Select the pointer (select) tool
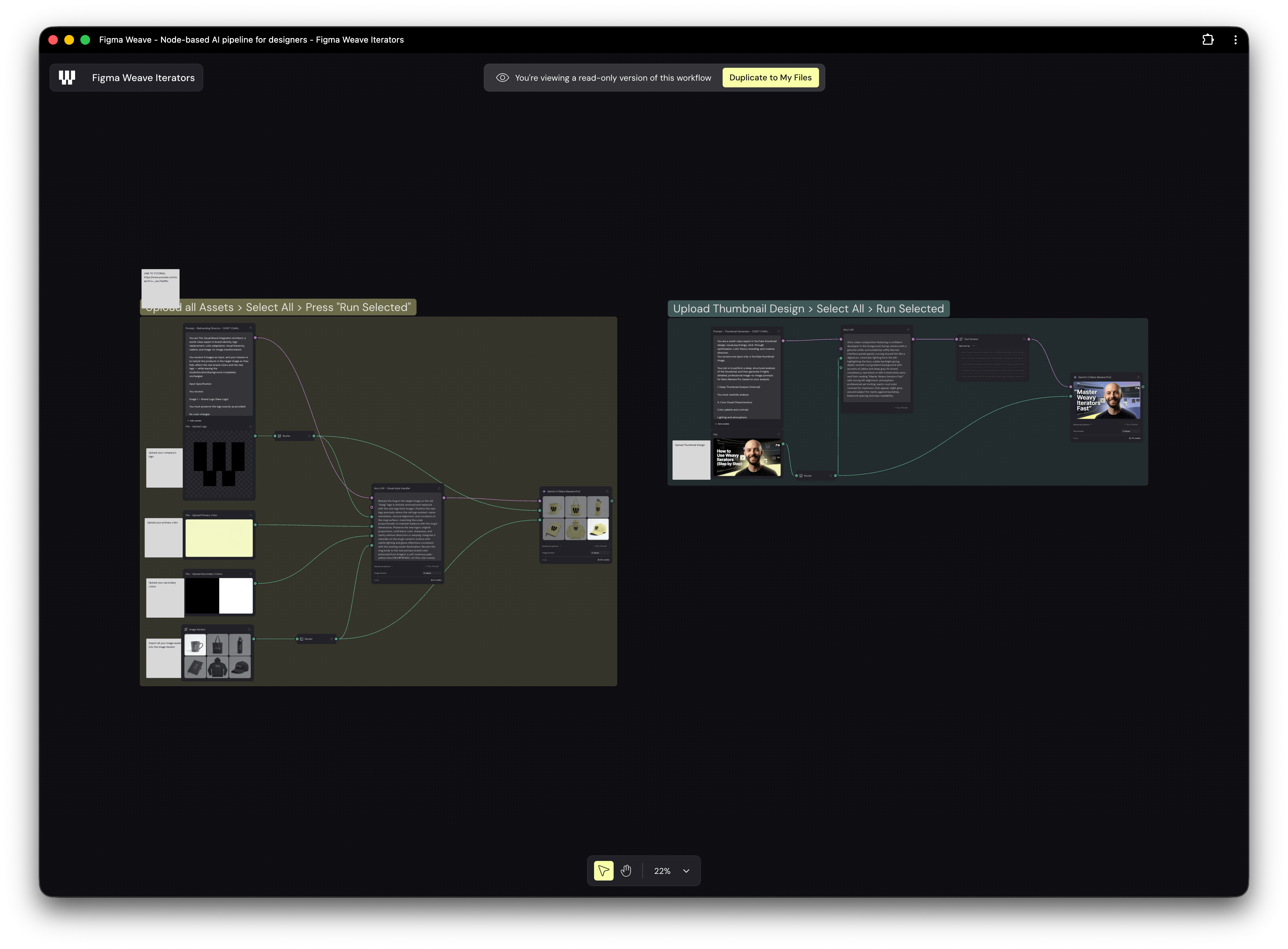Viewport: 1288px width, 949px height. point(603,871)
